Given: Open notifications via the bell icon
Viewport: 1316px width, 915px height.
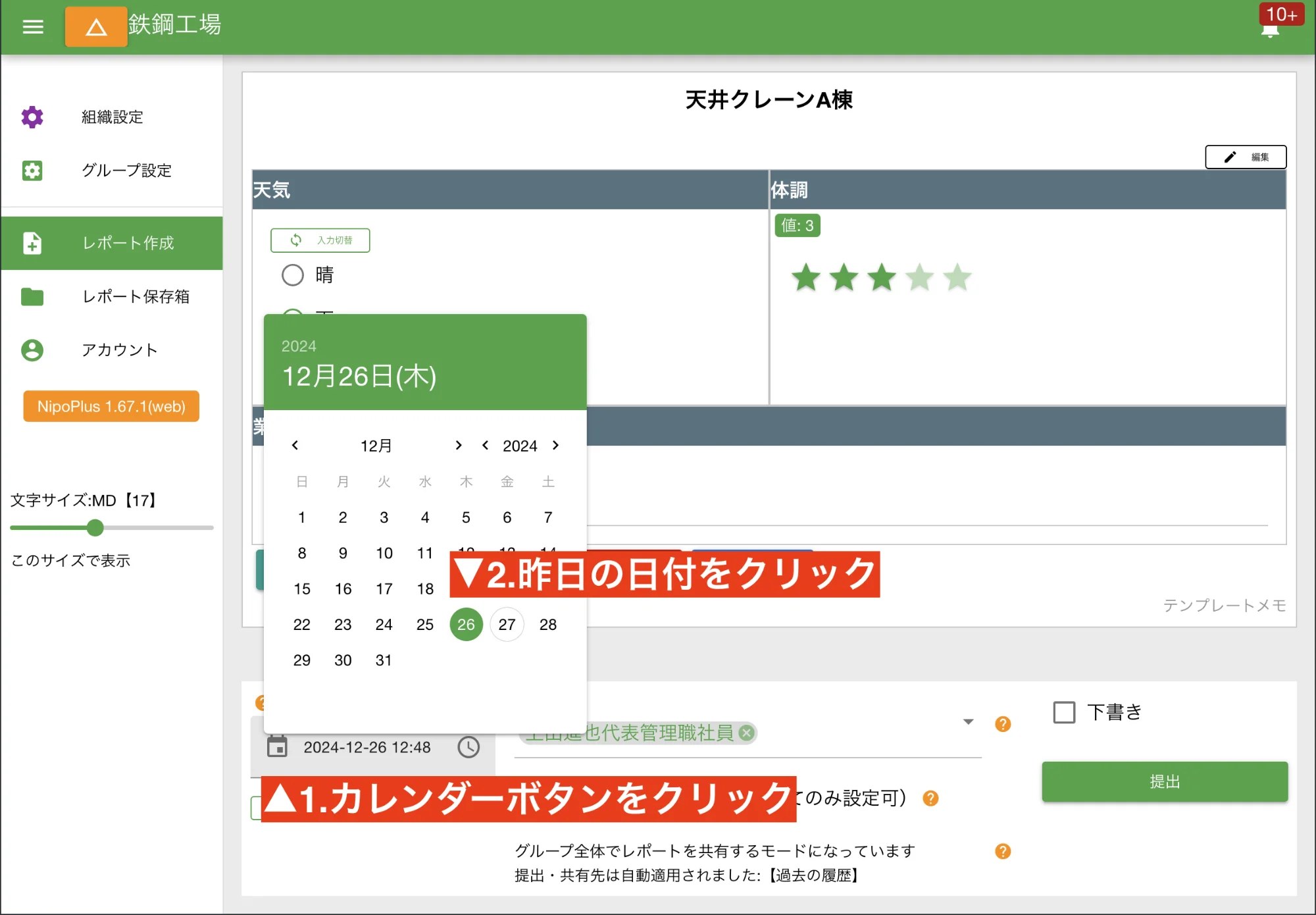Looking at the screenshot, I should pyautogui.click(x=1271, y=30).
